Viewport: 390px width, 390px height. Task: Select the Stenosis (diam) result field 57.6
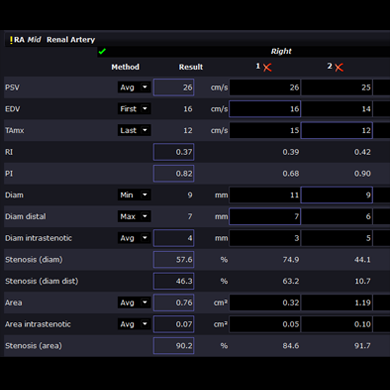174,260
